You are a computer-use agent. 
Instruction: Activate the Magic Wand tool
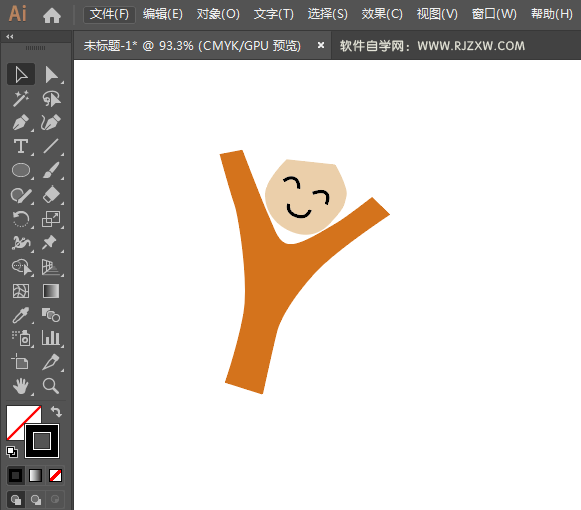[x=21, y=98]
